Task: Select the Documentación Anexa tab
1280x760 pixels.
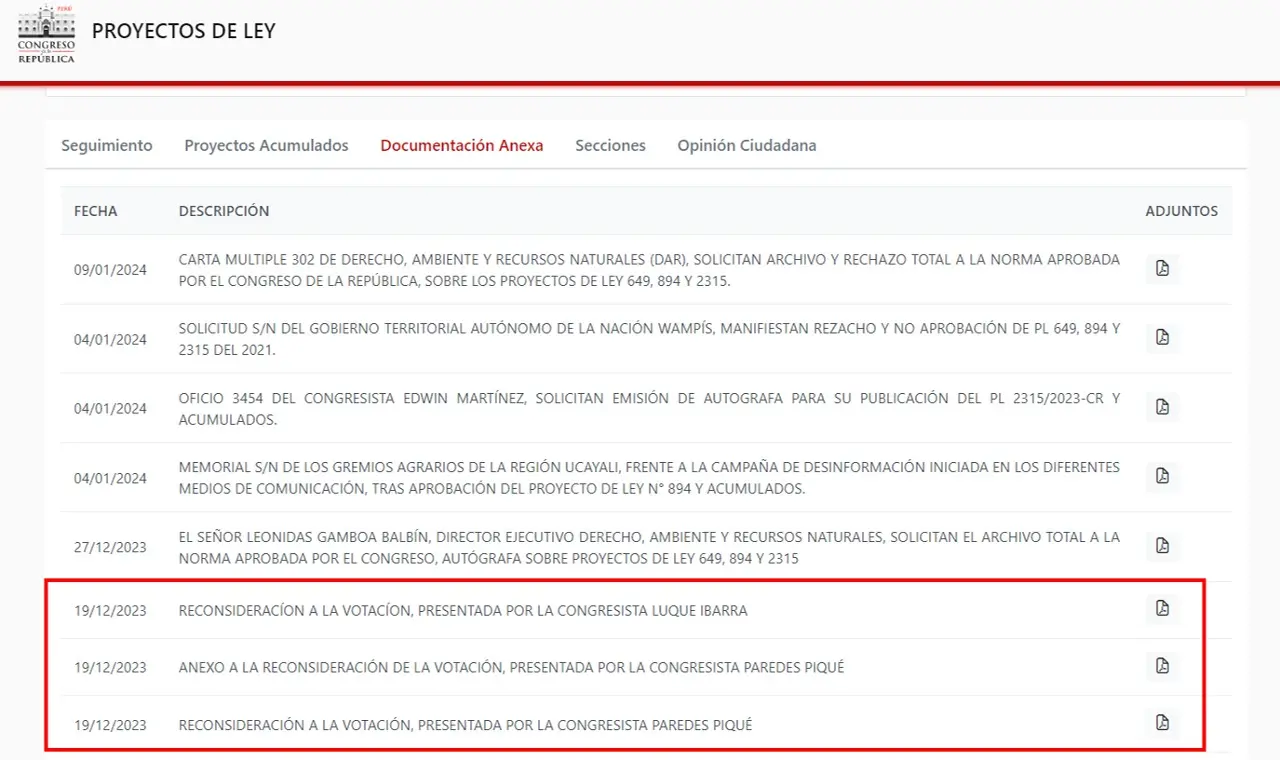Action: [461, 145]
